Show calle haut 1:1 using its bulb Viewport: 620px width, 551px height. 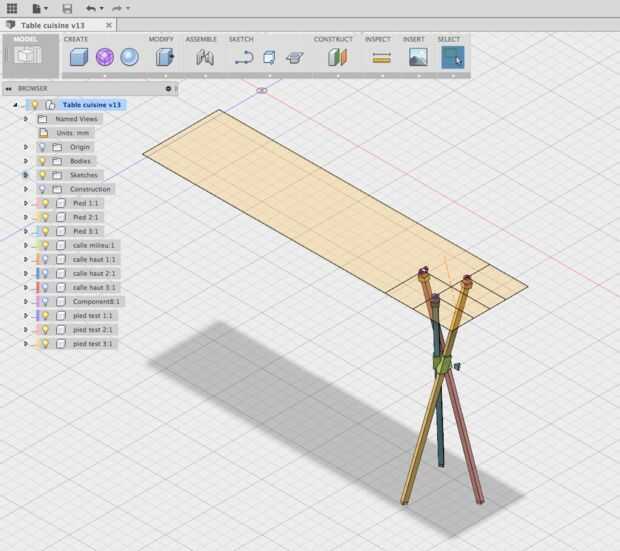[45, 259]
